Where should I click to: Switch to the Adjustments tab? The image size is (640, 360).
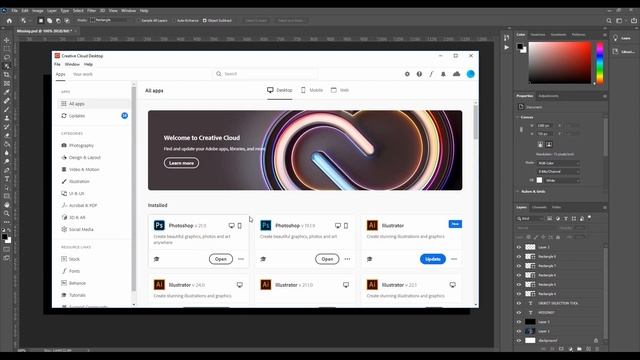pyautogui.click(x=548, y=96)
